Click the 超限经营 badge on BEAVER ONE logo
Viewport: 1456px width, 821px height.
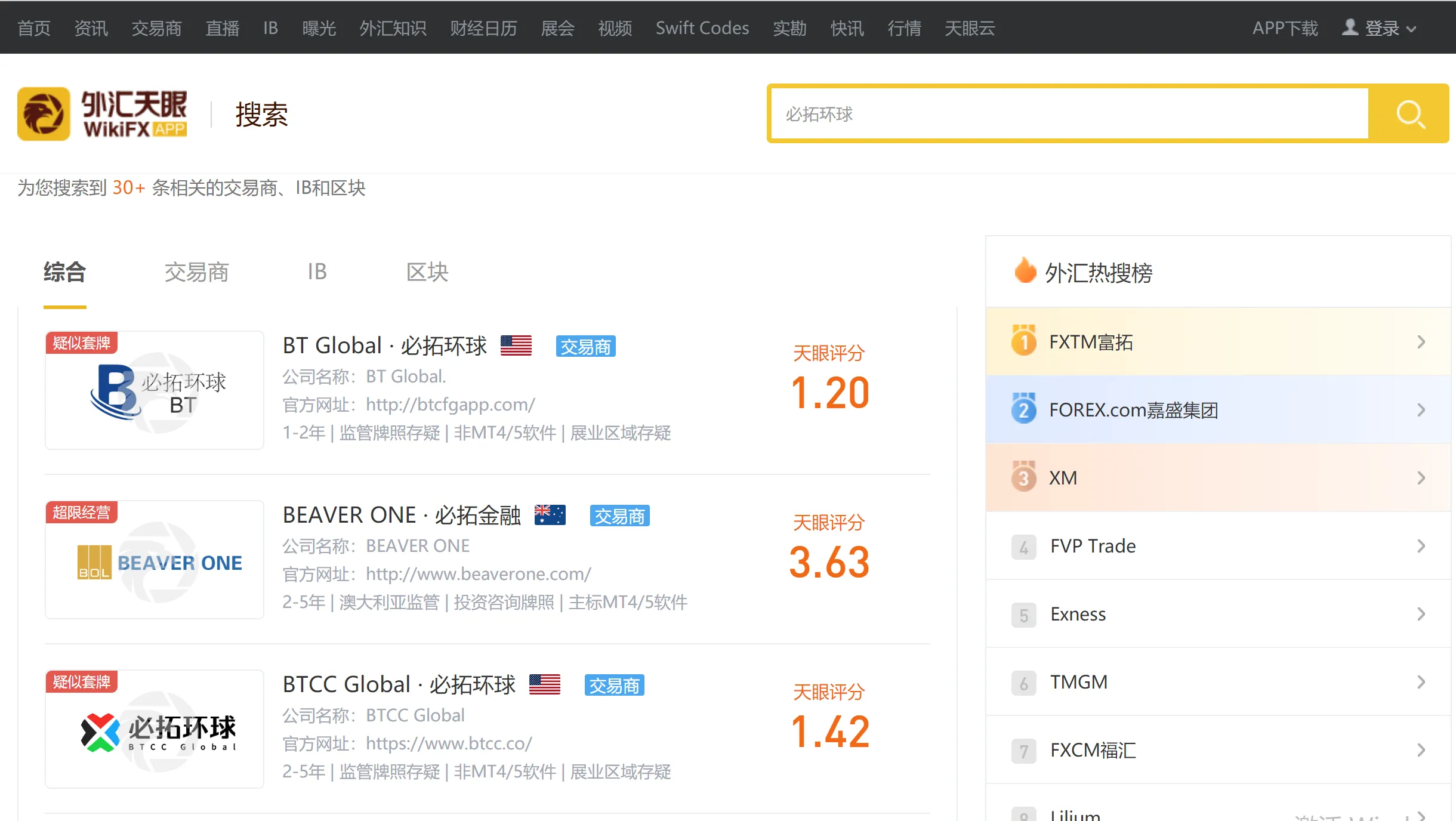click(x=82, y=513)
